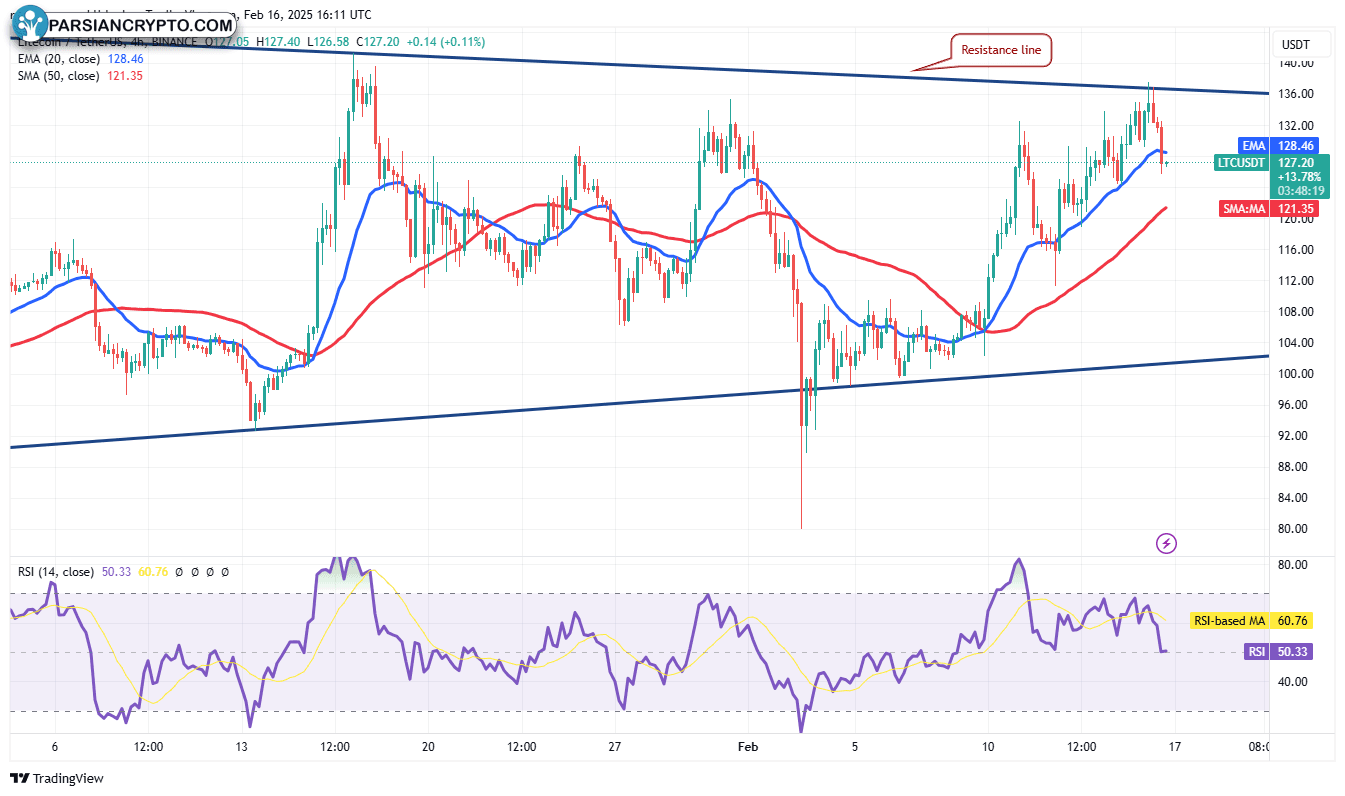Click the 116.00 price axis label
The height and width of the screenshot is (796, 1345).
(1297, 250)
